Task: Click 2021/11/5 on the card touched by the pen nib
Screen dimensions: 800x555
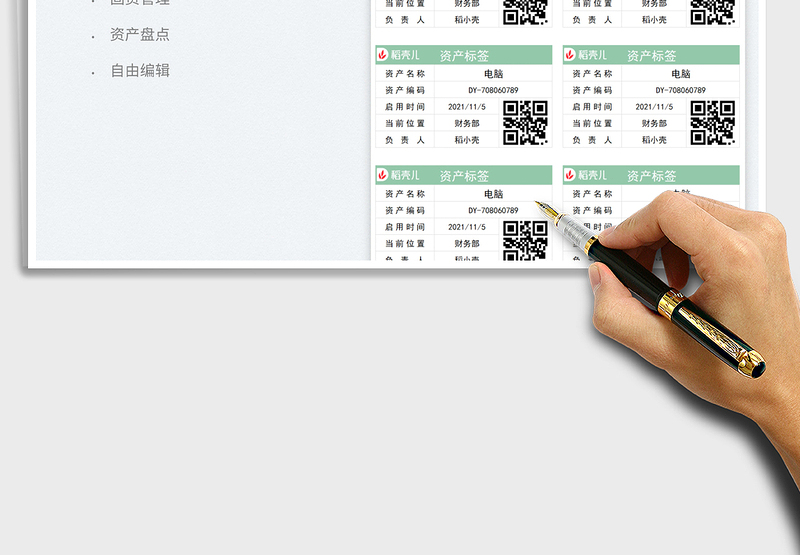Action: (467, 227)
